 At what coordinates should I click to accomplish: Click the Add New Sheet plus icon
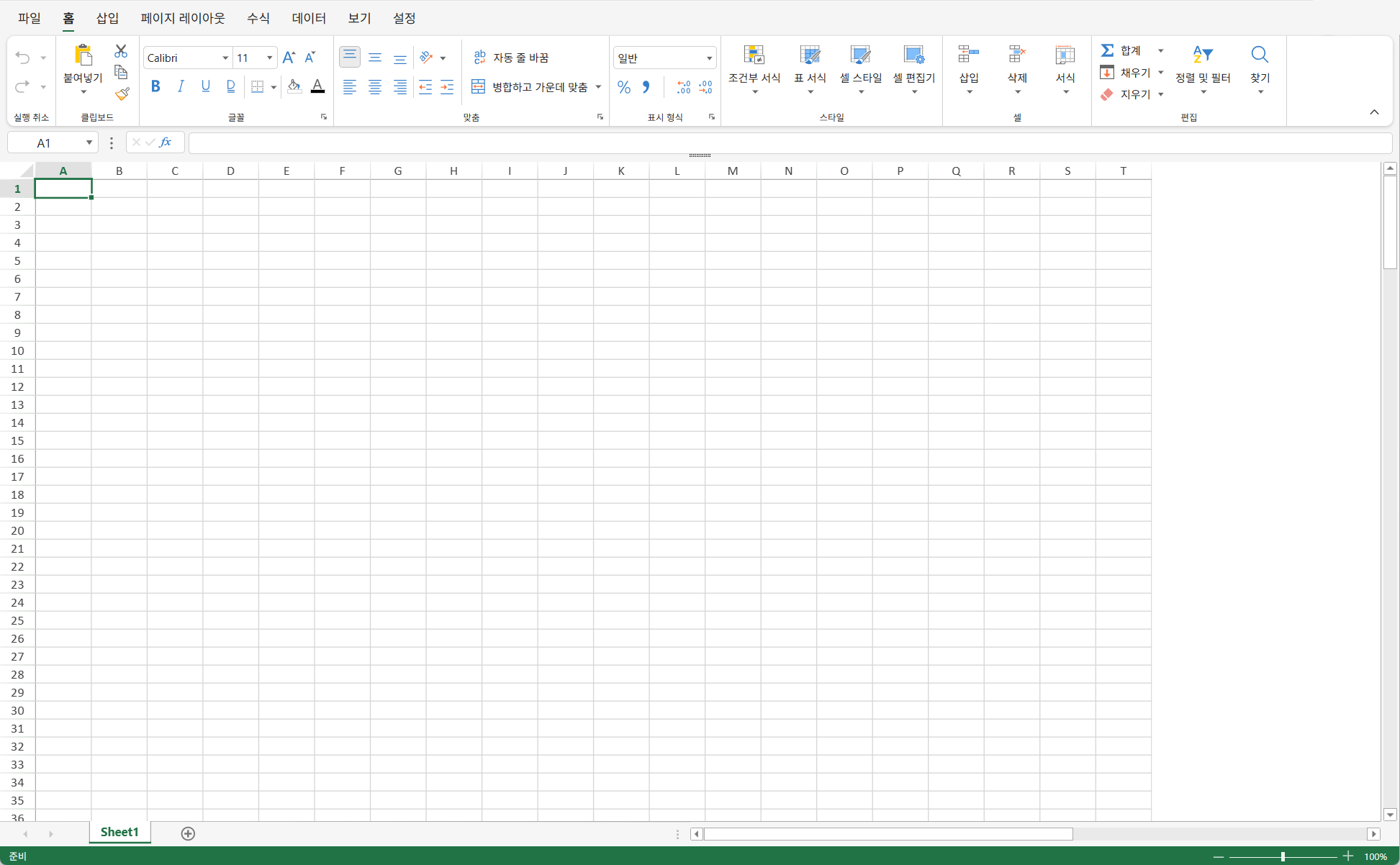(x=188, y=833)
